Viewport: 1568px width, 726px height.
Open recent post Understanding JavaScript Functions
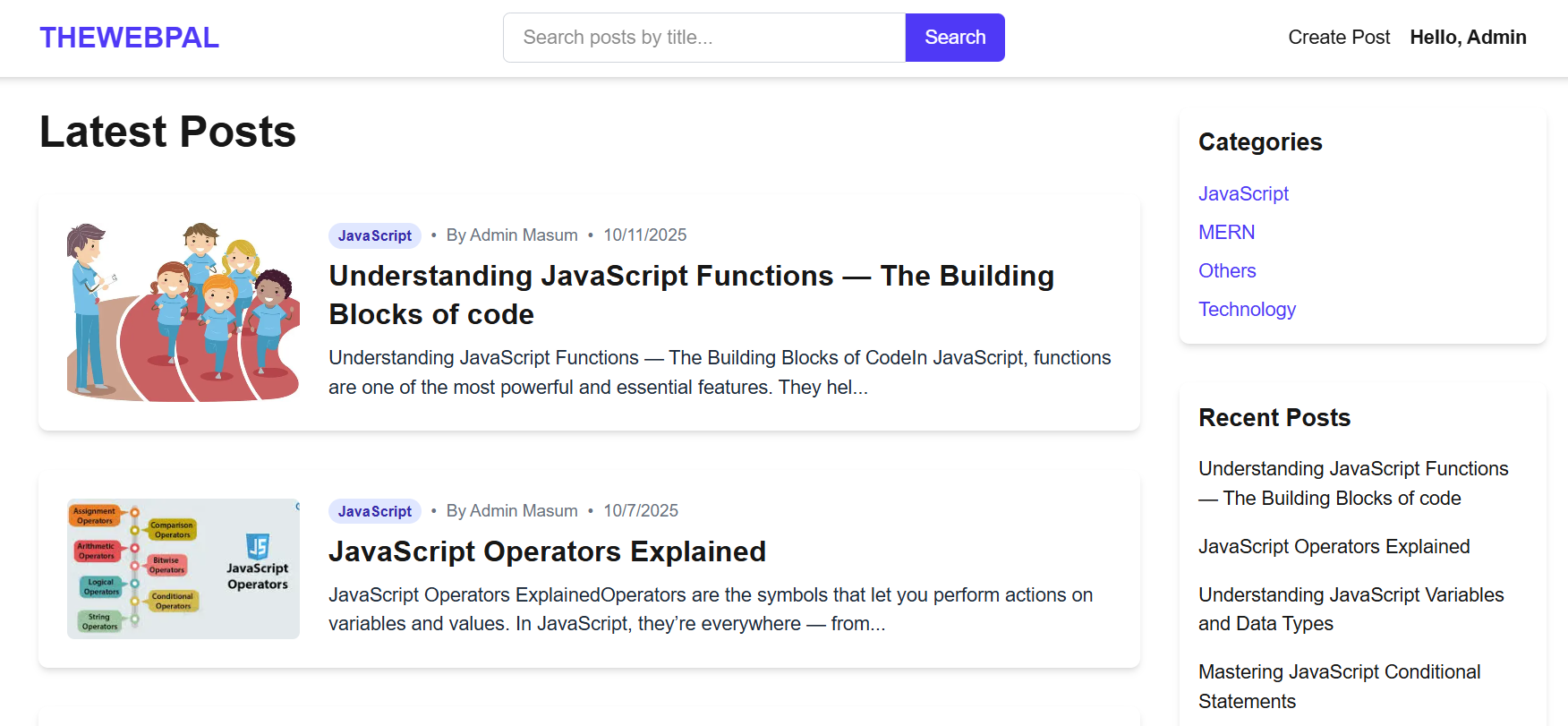click(1353, 483)
